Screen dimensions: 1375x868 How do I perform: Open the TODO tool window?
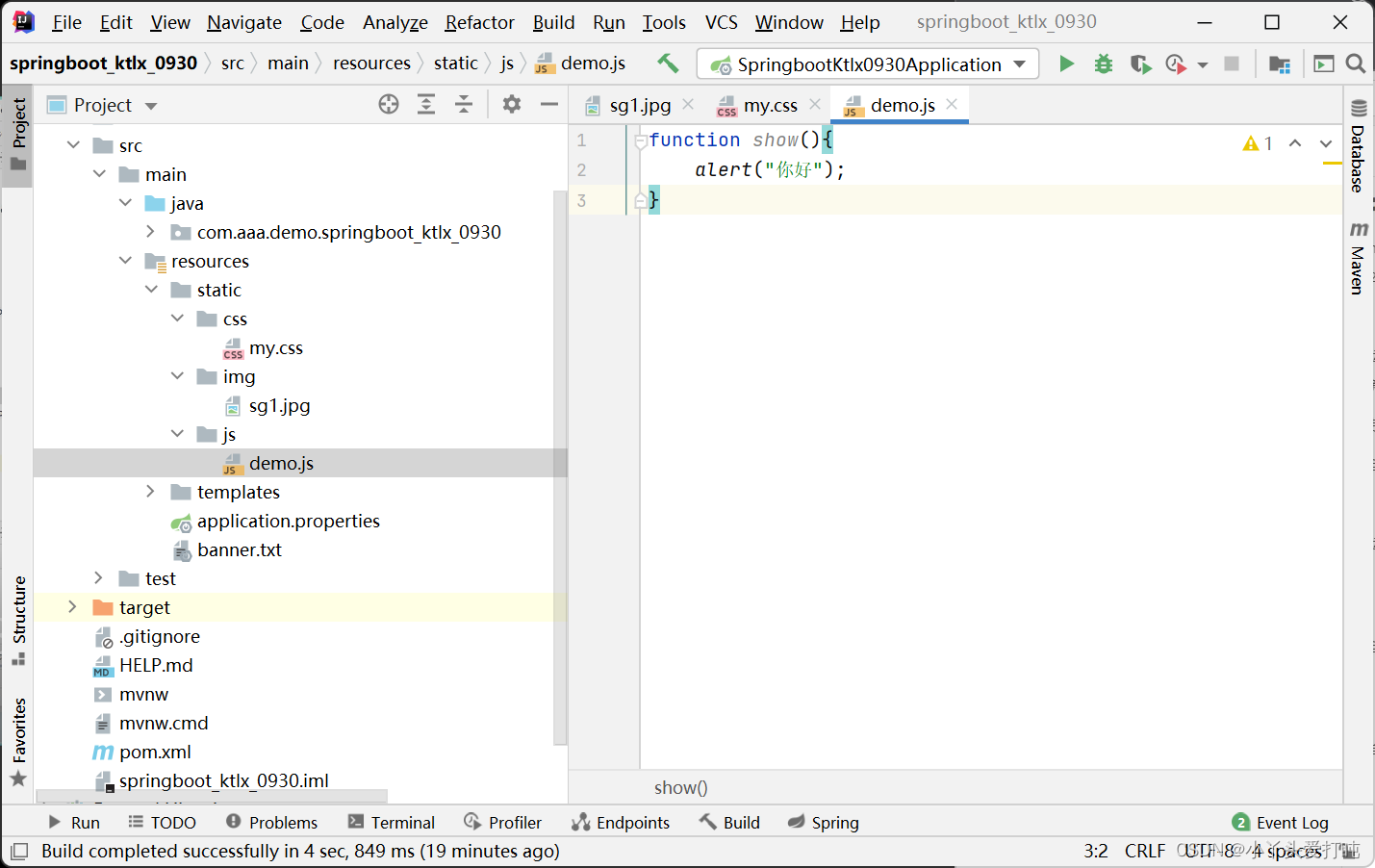click(162, 823)
